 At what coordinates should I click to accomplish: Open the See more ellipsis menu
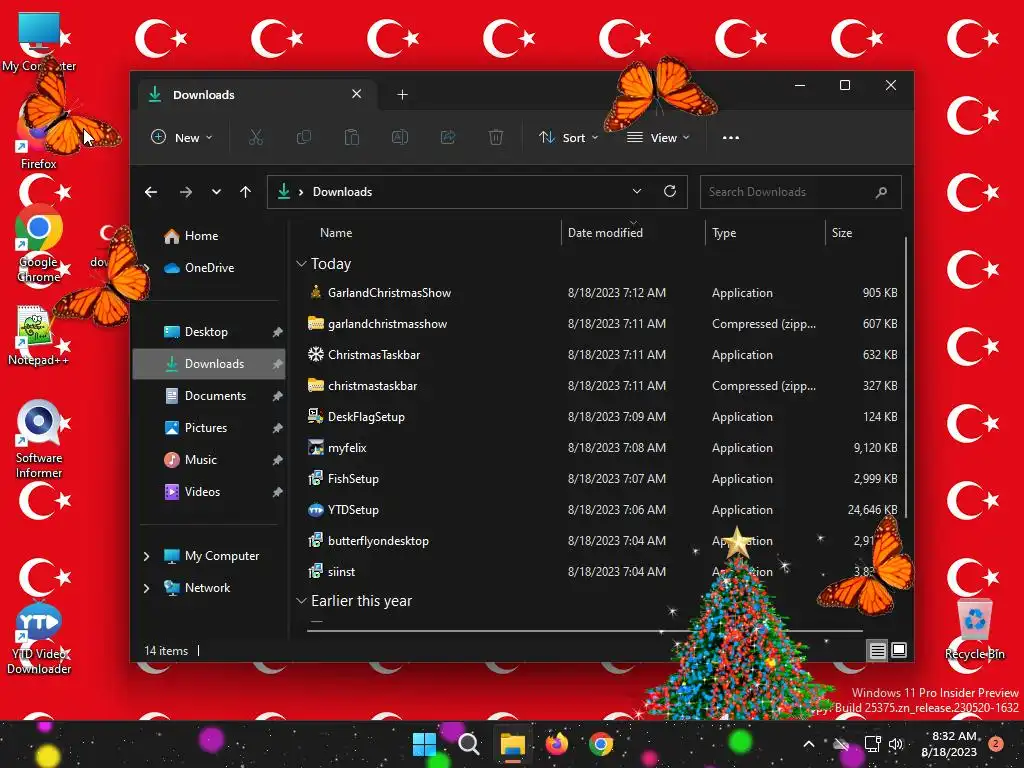click(x=731, y=138)
